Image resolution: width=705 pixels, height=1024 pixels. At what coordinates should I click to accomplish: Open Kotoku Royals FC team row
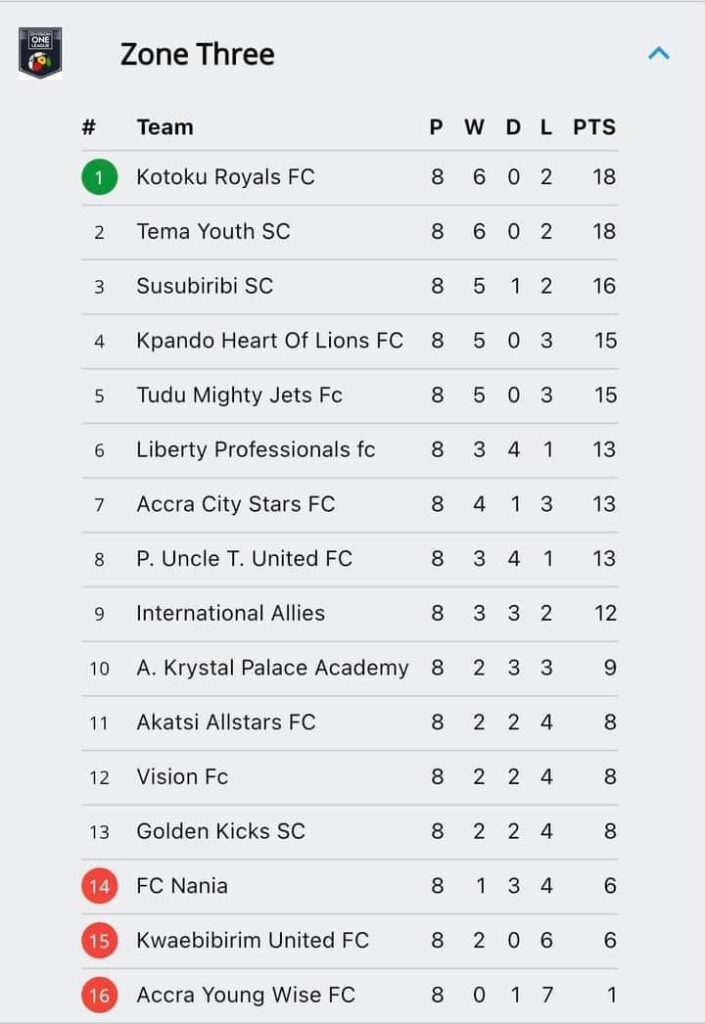[350, 178]
